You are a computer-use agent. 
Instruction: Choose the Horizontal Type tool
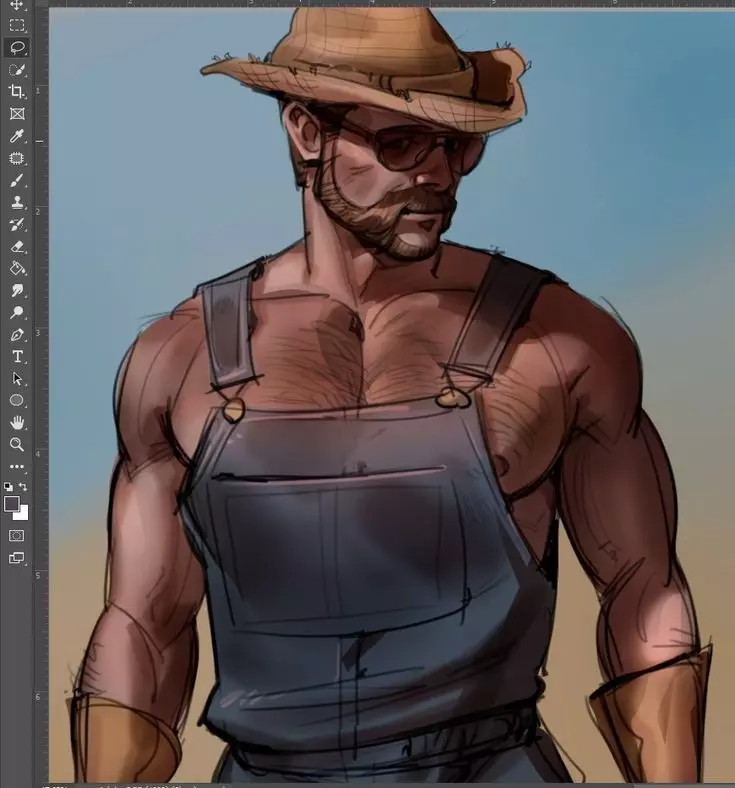click(x=17, y=357)
